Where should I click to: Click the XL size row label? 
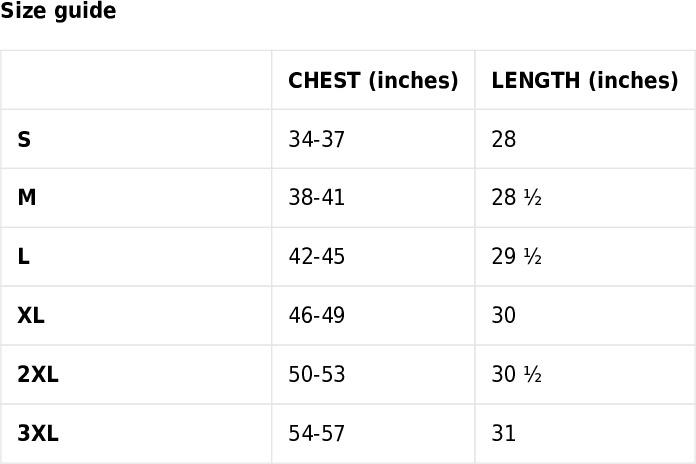pos(31,316)
